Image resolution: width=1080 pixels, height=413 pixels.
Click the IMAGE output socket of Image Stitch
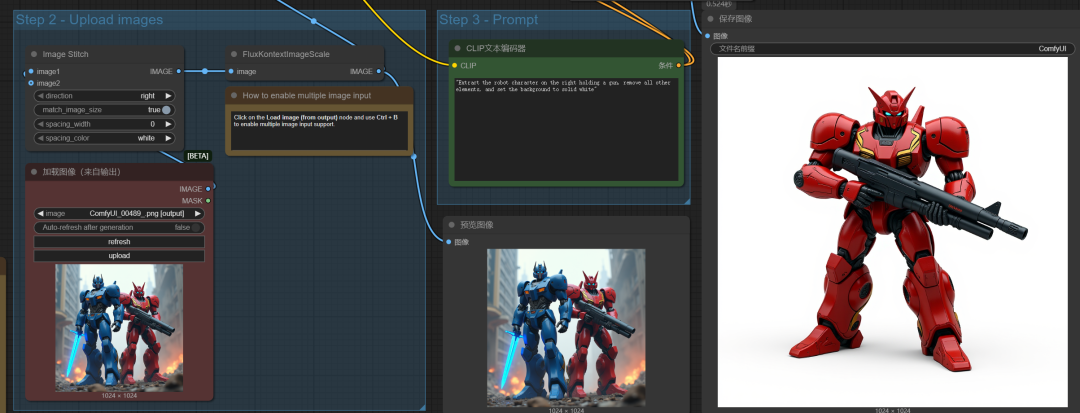(179, 71)
